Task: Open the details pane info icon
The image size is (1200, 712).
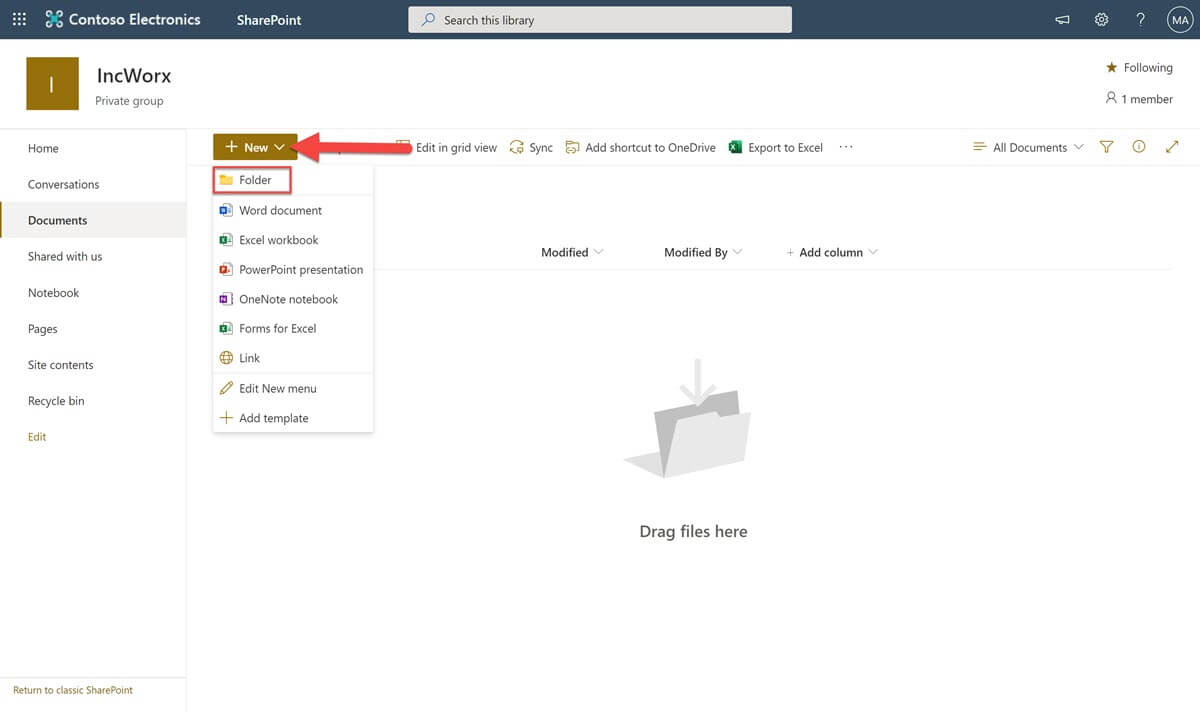Action: (1139, 147)
